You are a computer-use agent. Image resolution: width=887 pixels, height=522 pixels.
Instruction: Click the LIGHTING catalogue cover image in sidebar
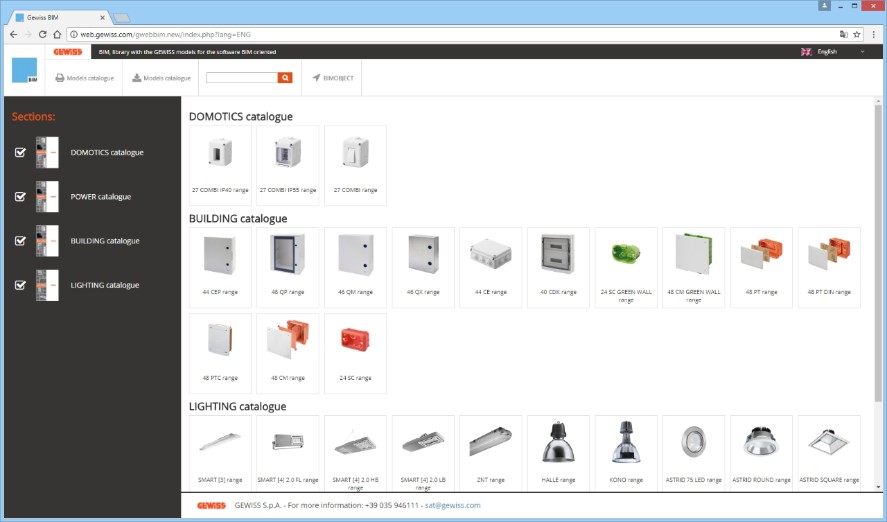point(47,285)
